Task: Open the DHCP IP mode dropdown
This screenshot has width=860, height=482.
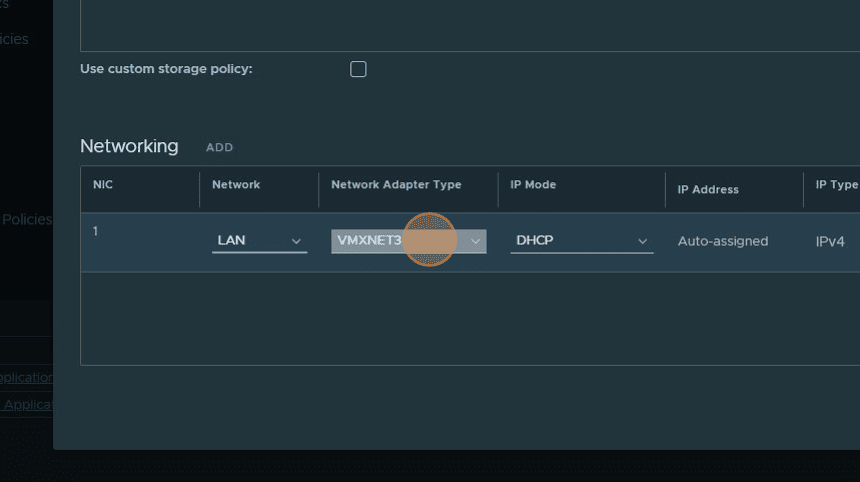Action: pos(582,241)
